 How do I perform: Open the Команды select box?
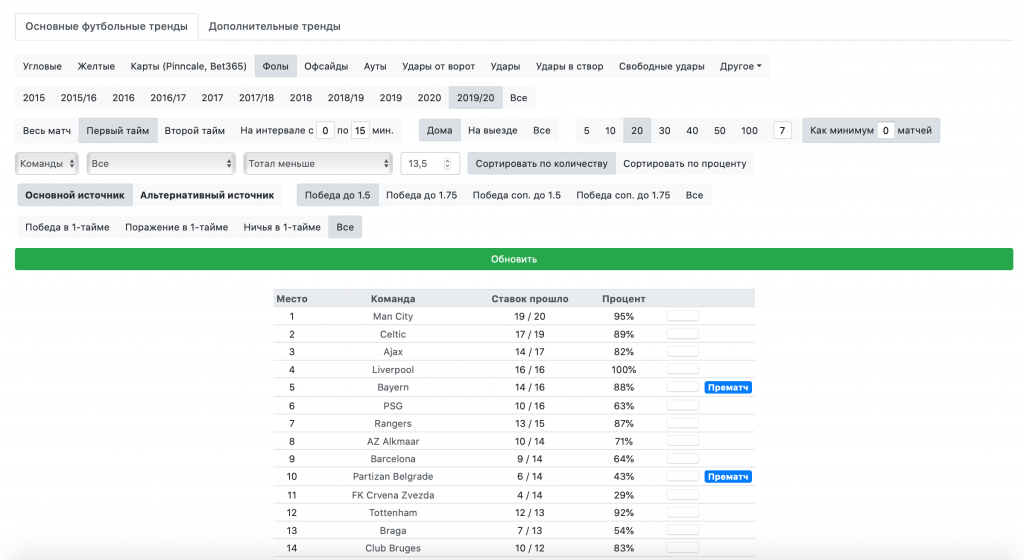[x=47, y=163]
